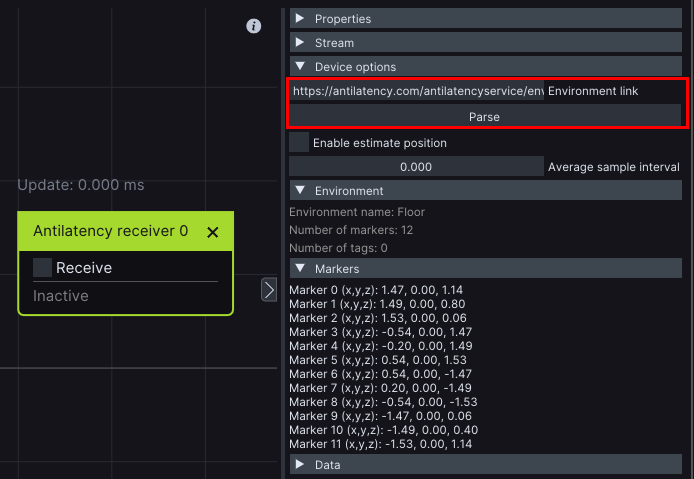This screenshot has width=694, height=479.
Task: Click the Inactive status text in node
Action: pos(61,296)
